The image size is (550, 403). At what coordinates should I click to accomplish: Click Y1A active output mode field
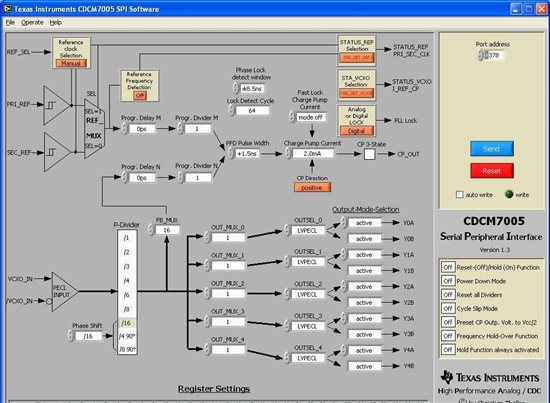tap(364, 255)
